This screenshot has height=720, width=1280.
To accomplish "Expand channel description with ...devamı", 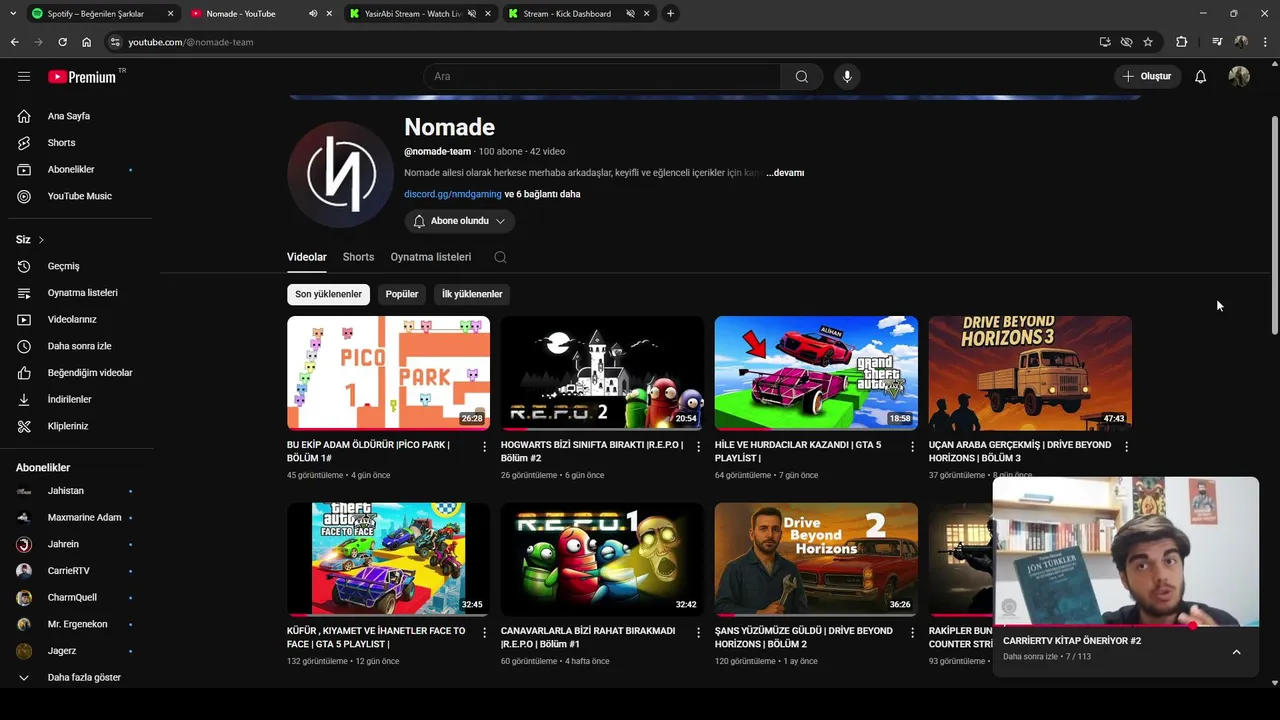I will [785, 173].
